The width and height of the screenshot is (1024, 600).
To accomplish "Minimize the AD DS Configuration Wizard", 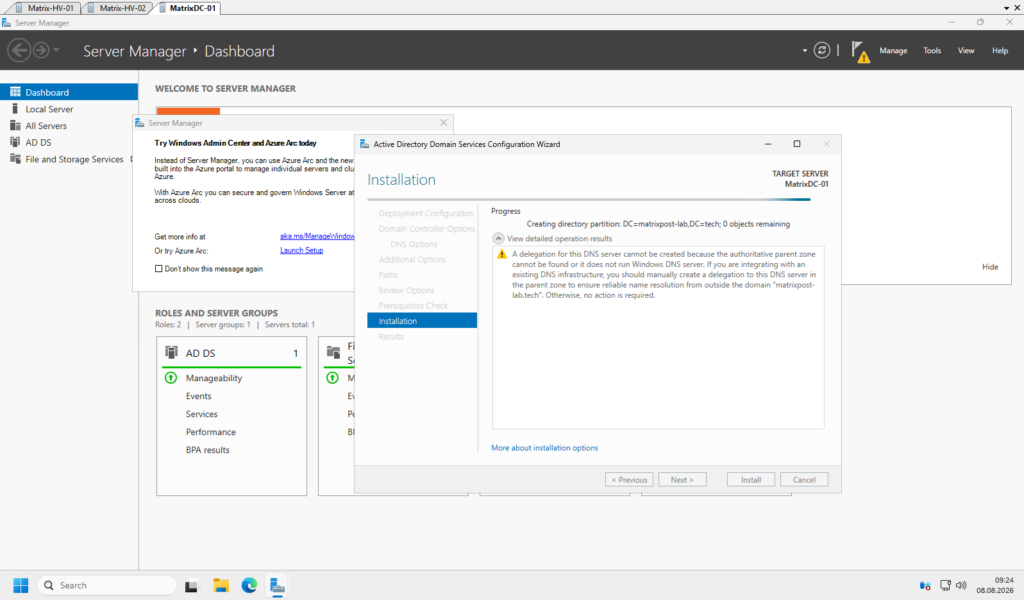I will click(768, 144).
